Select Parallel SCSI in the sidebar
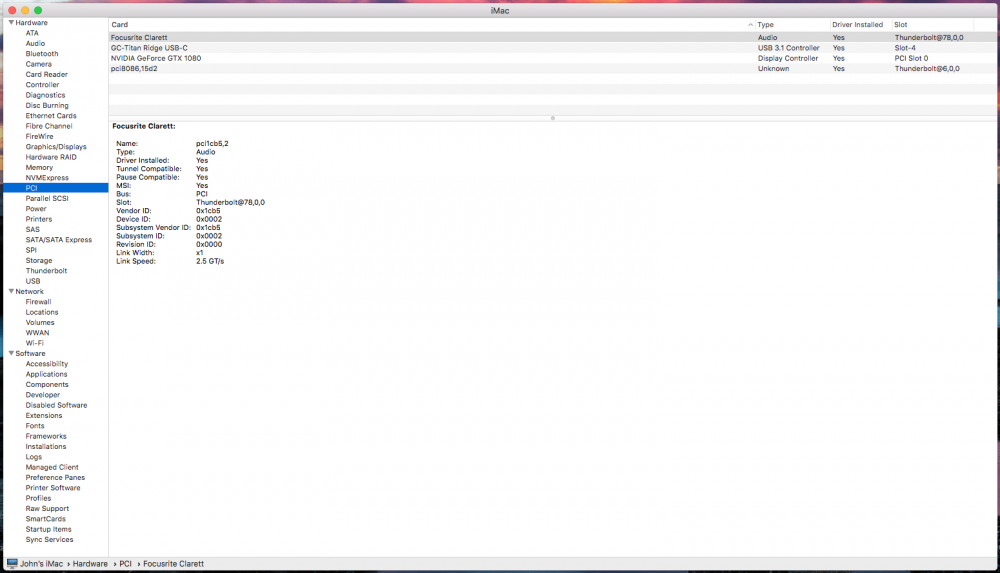This screenshot has height=573, width=1000. 47,198
